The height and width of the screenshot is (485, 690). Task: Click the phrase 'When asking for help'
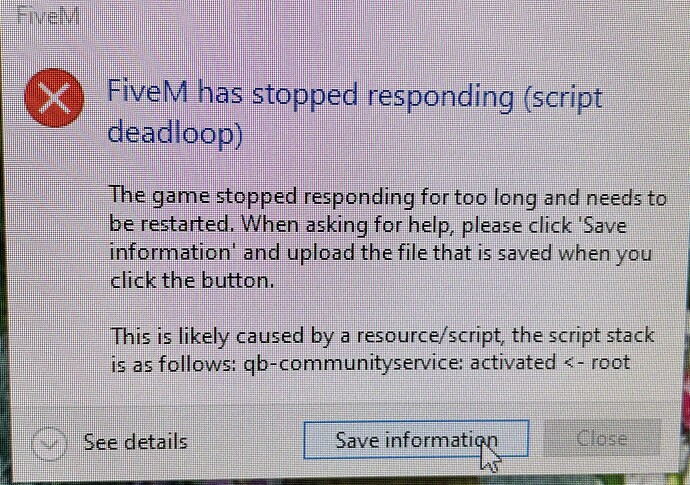click(x=347, y=225)
